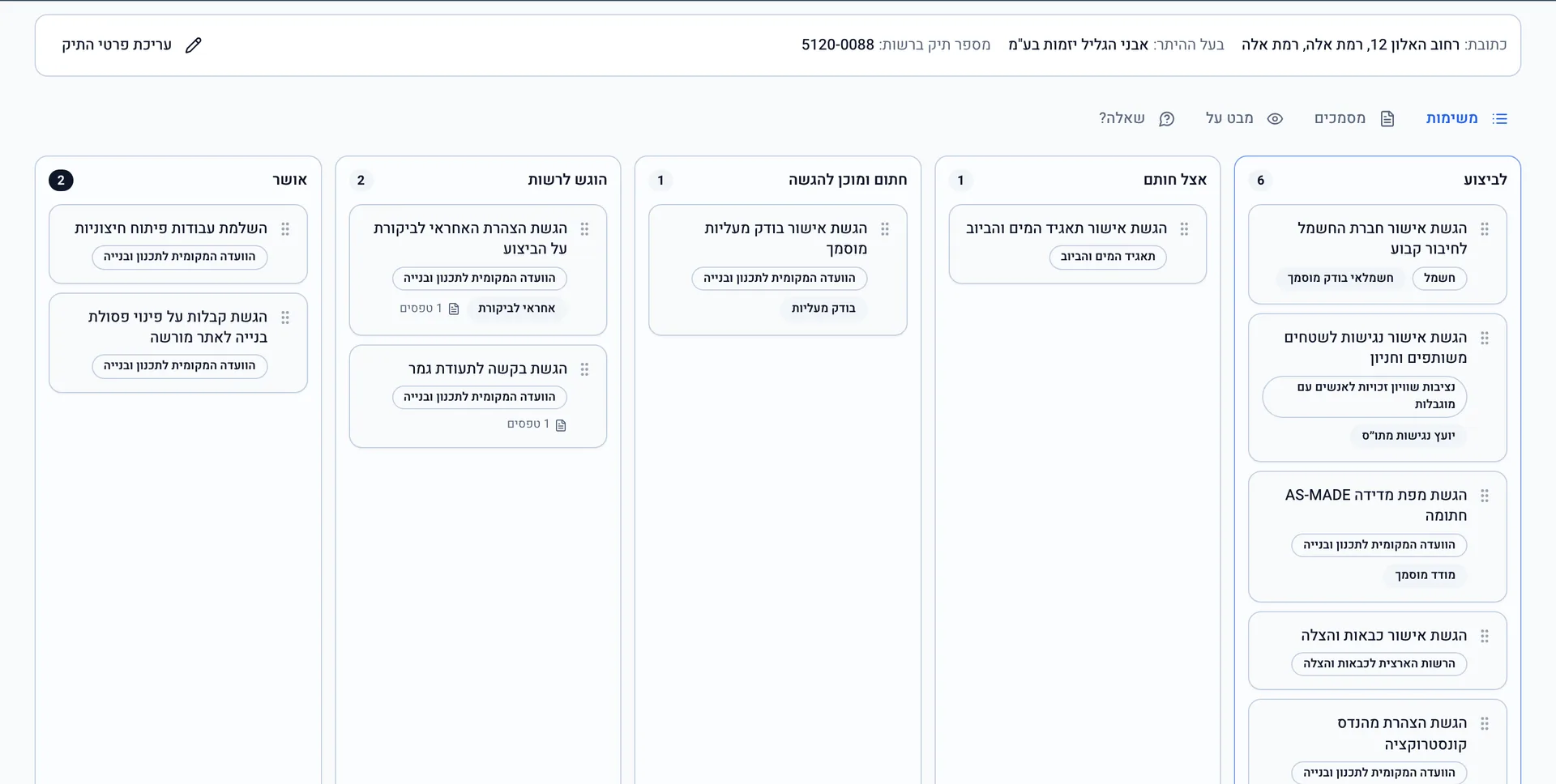The height and width of the screenshot is (784, 1556).
Task: Click drag handle on השלמת עבודות פיתוח חיצוניות card
Action: pyautogui.click(x=285, y=229)
